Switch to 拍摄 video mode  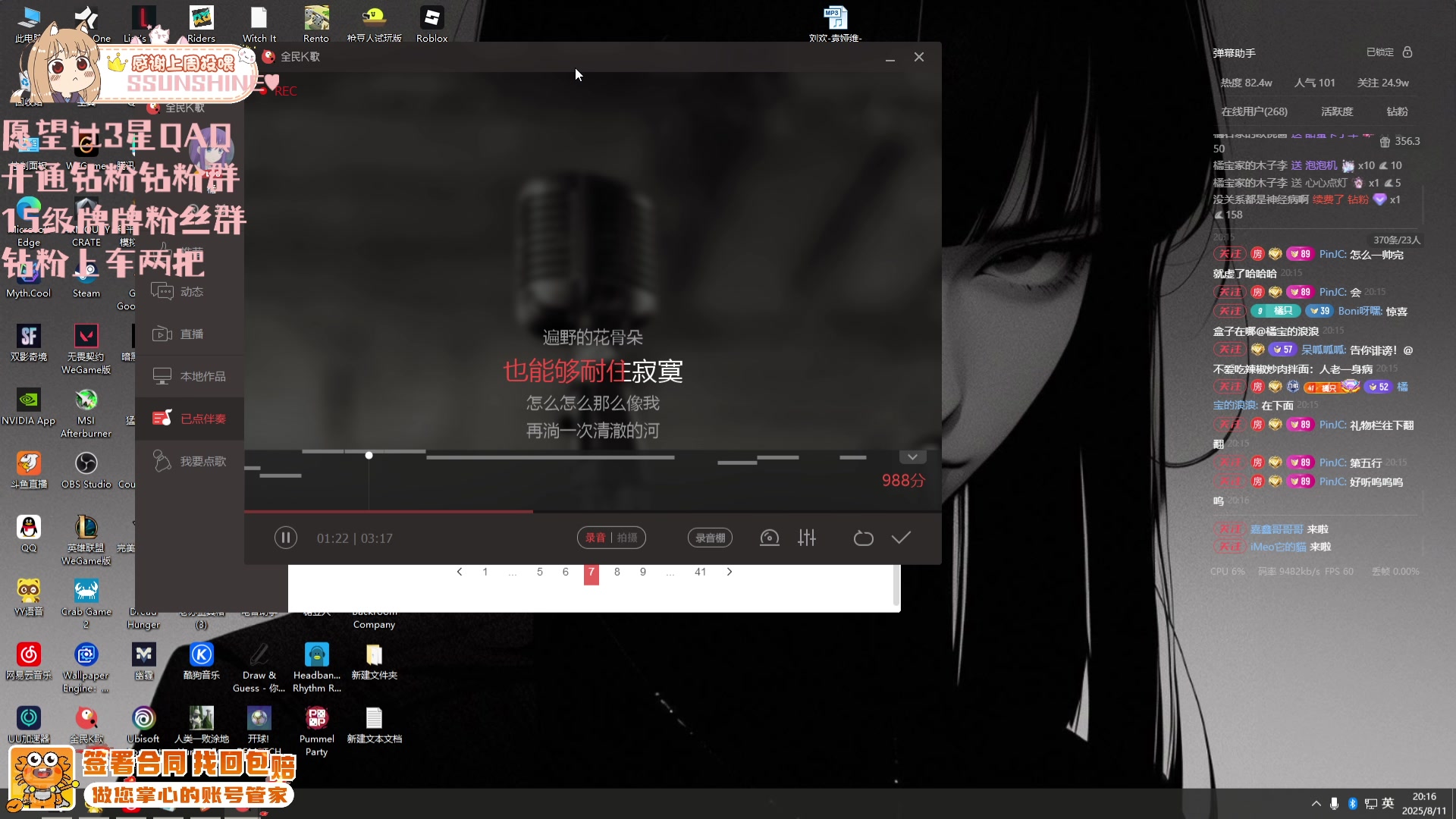coord(627,538)
